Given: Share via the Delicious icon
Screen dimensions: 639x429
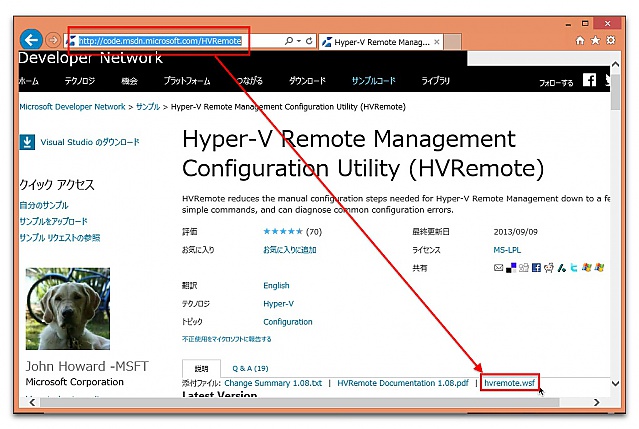Looking at the screenshot, I should click(x=511, y=268).
